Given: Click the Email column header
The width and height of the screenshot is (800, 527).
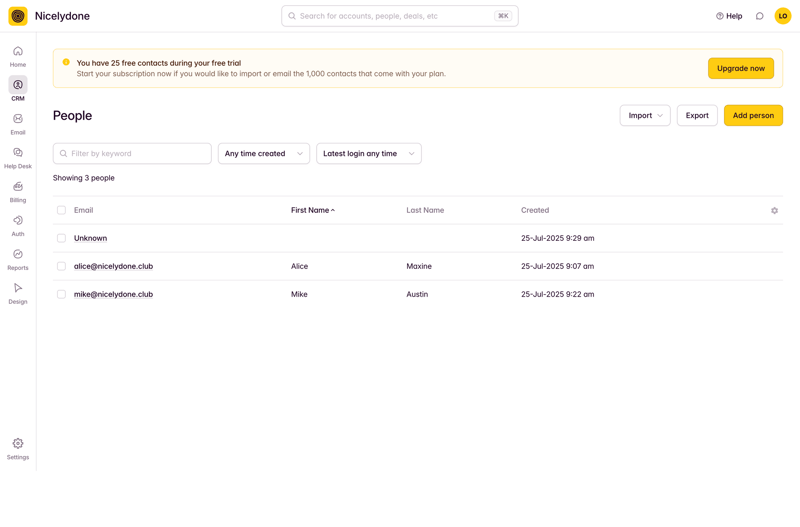Looking at the screenshot, I should click(x=84, y=210).
